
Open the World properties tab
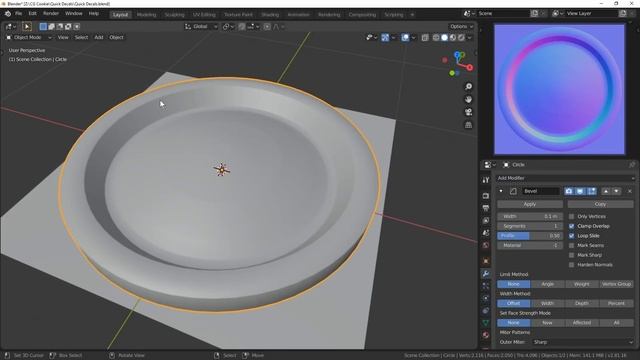486,245
